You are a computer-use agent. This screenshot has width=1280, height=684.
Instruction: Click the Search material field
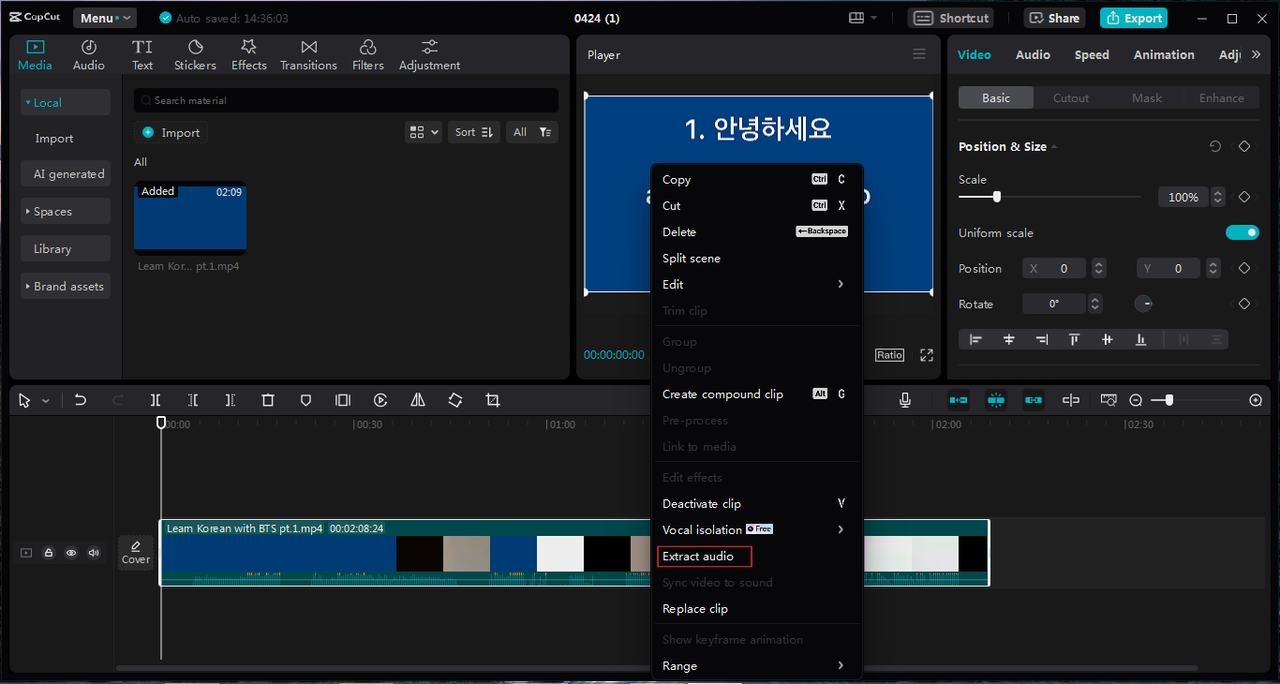346,100
